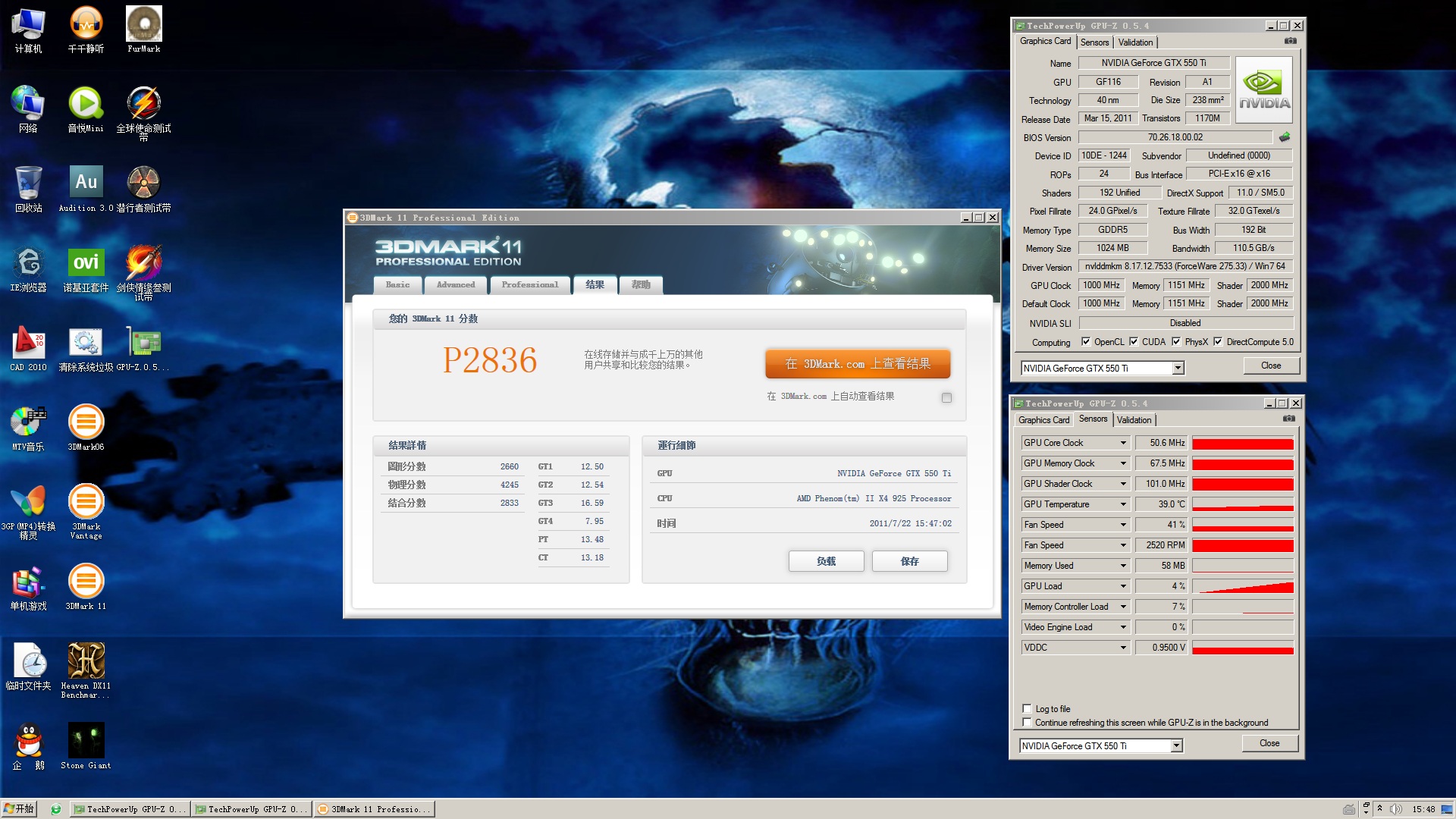1456x819 pixels.
Task: Open Sensors tab in the GPU-Z Graphics Card window
Action: pos(1094,42)
